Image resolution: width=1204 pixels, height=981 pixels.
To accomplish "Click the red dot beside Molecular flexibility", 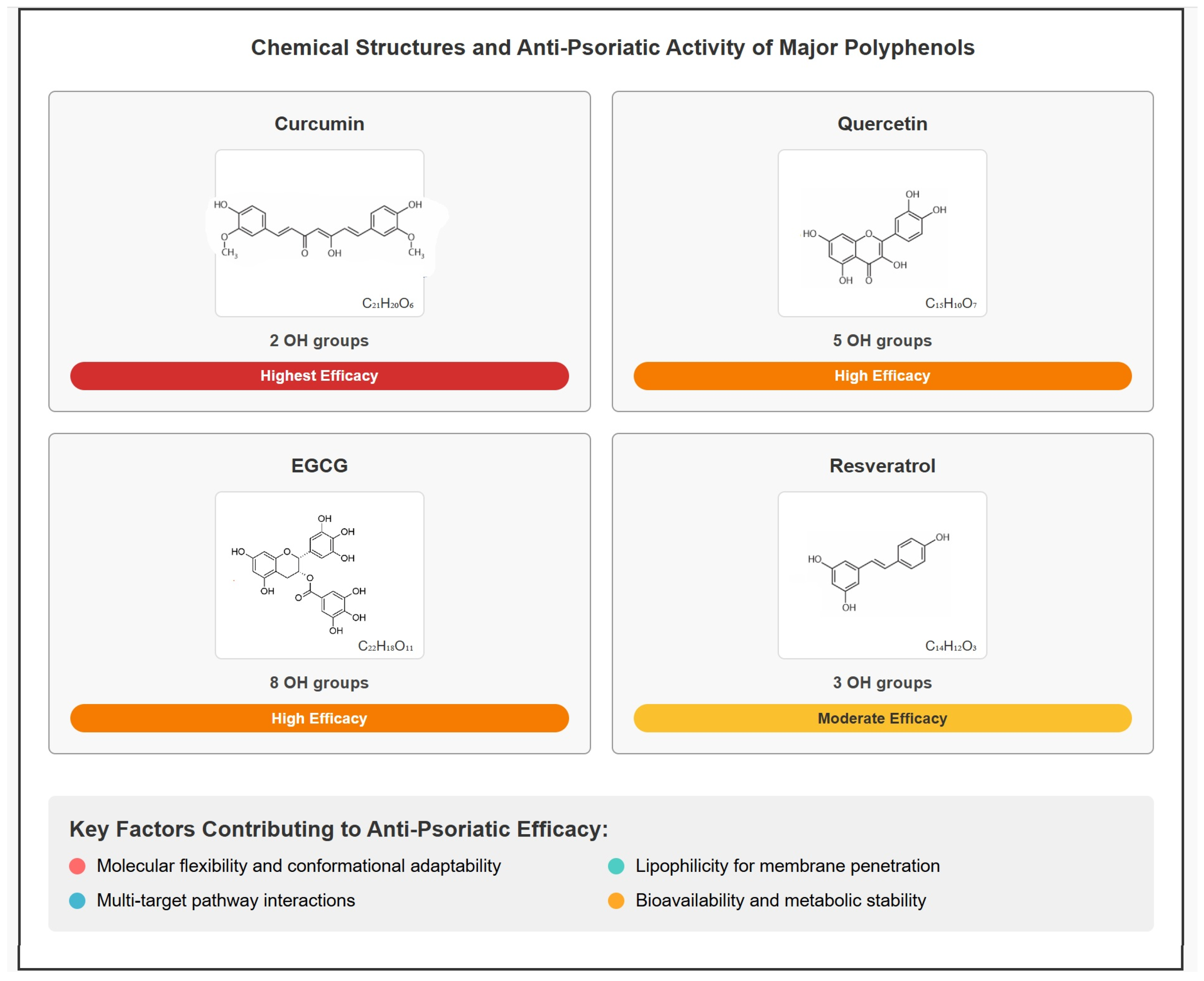I will 78,866.
